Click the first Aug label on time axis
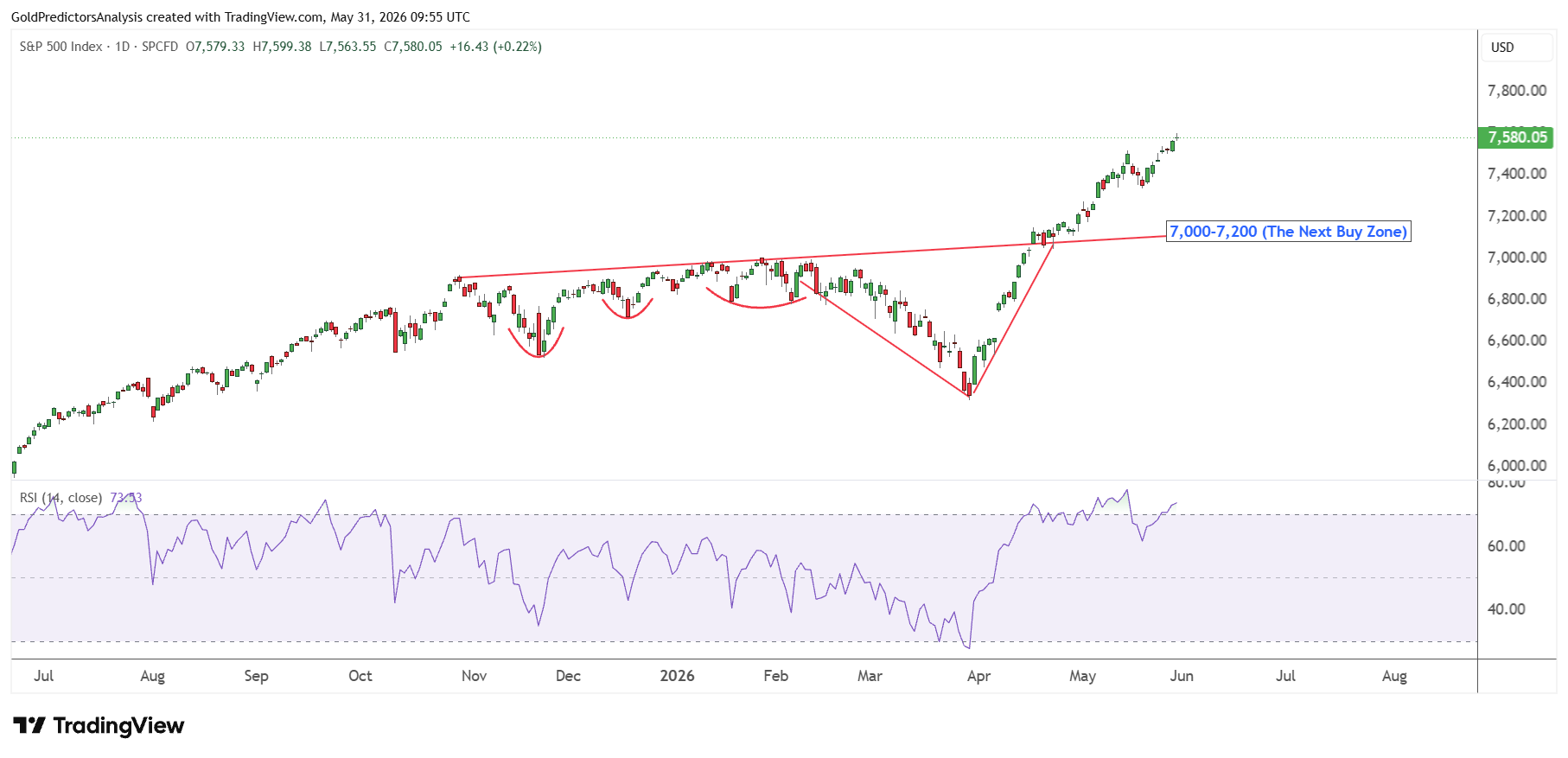Screen dimensions: 1568x758 pyautogui.click(x=152, y=676)
